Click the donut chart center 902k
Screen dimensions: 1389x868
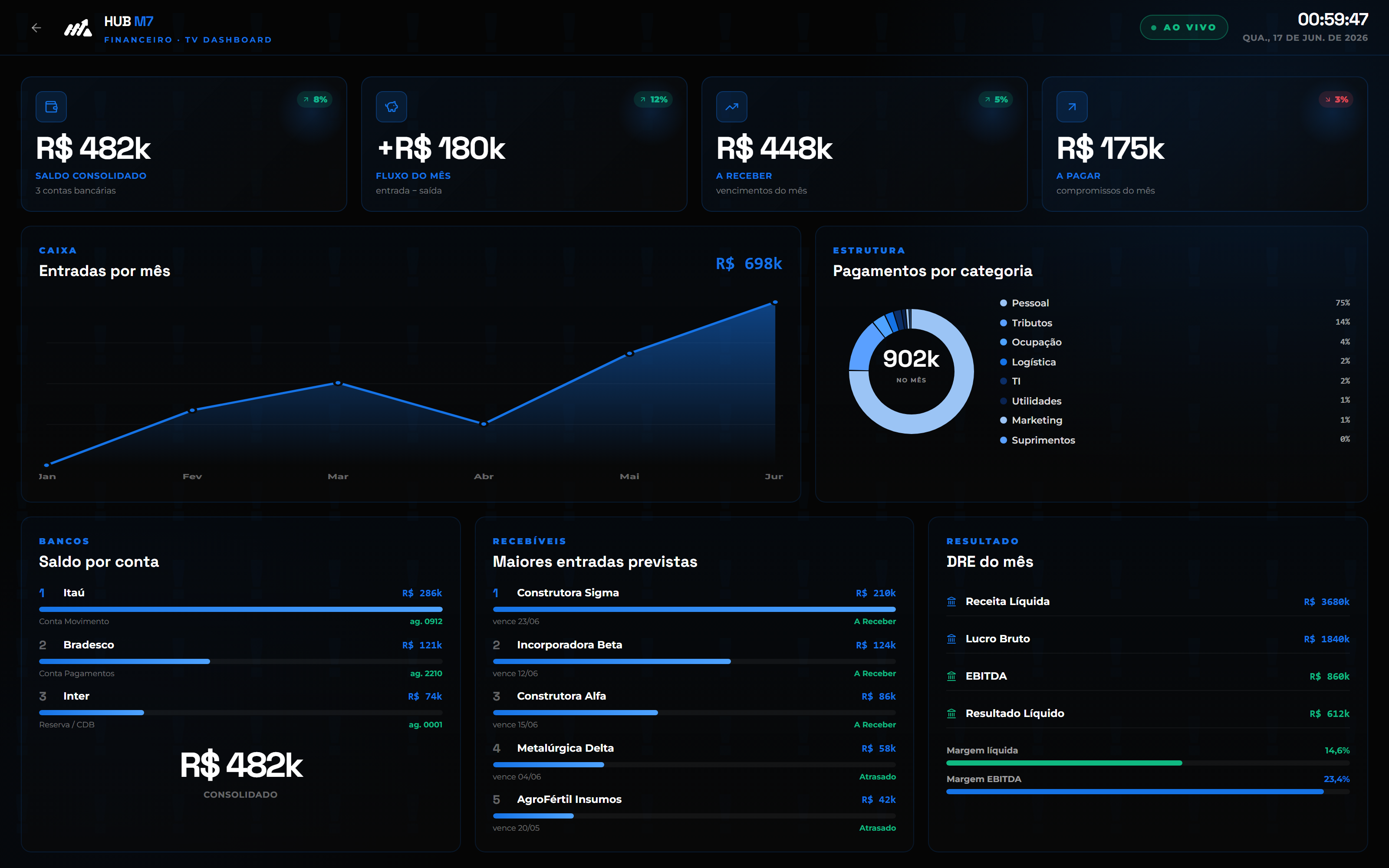tap(911, 359)
